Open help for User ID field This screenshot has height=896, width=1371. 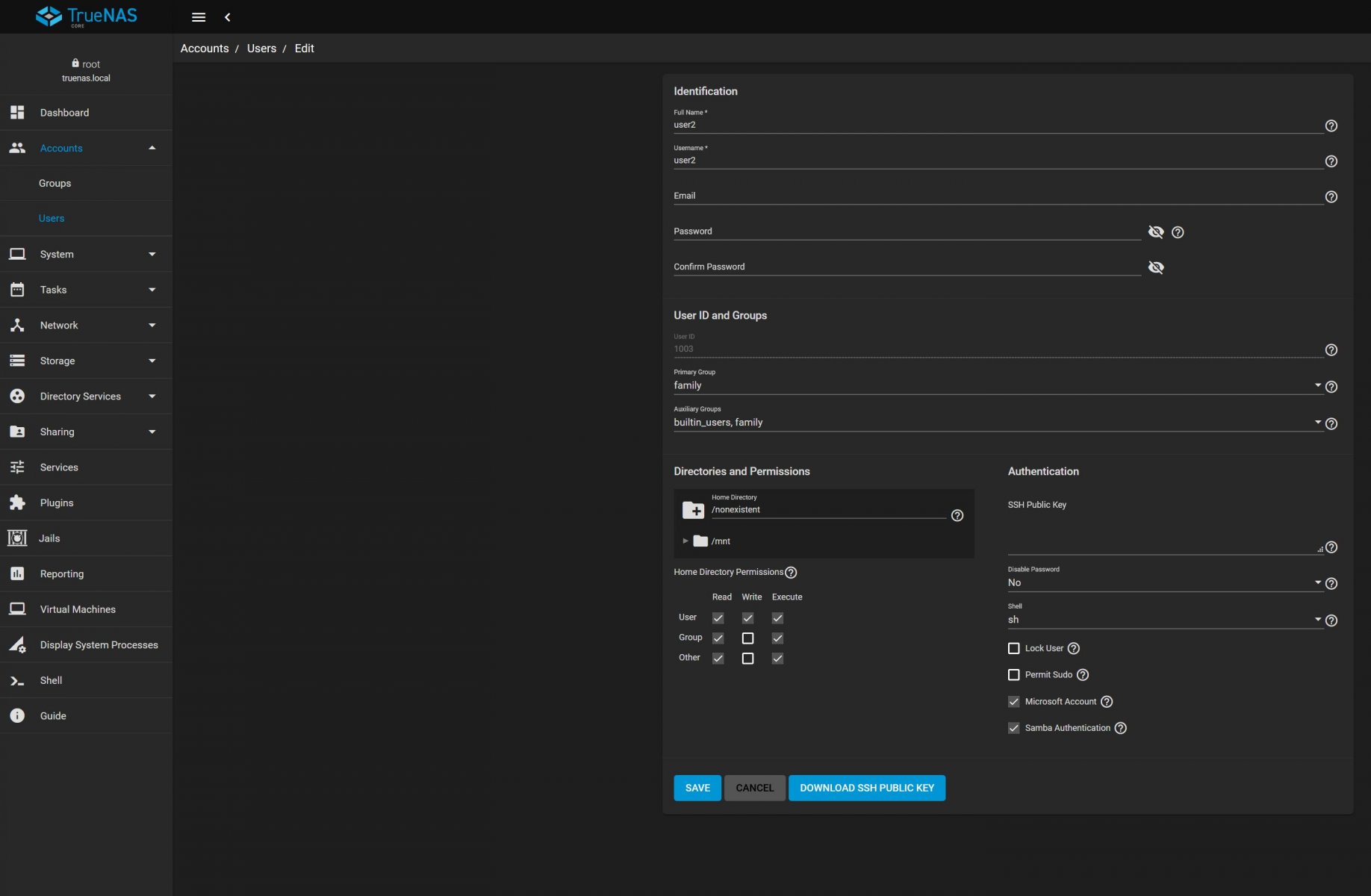tap(1331, 350)
